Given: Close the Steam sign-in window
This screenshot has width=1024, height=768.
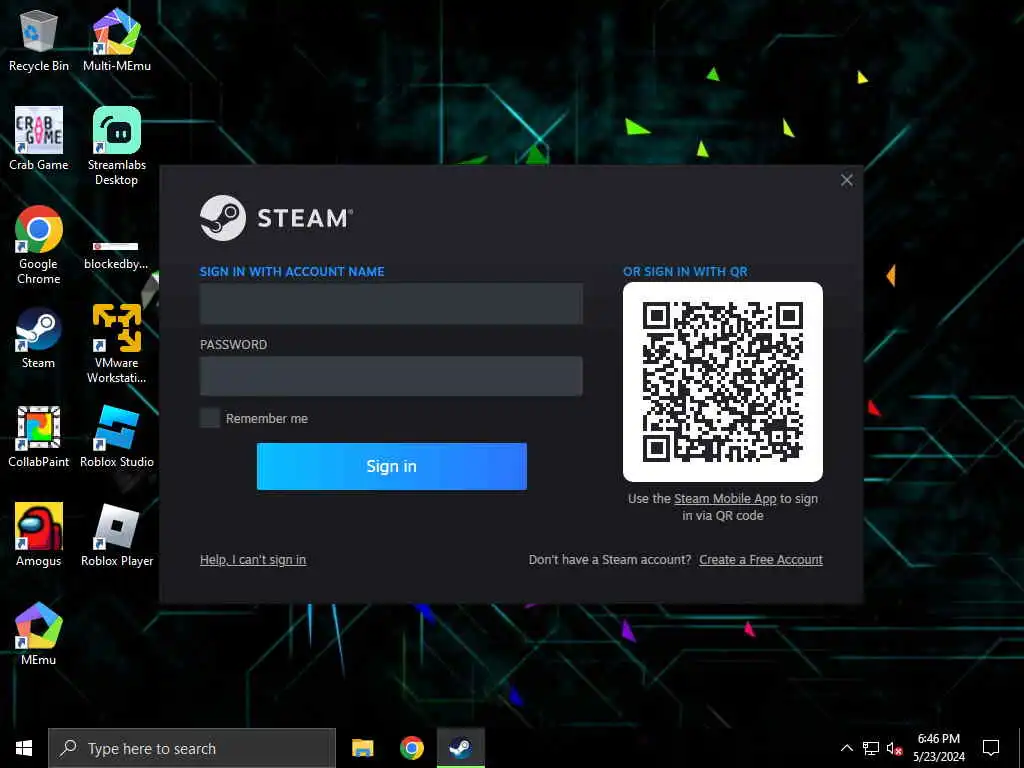Looking at the screenshot, I should coord(847,180).
